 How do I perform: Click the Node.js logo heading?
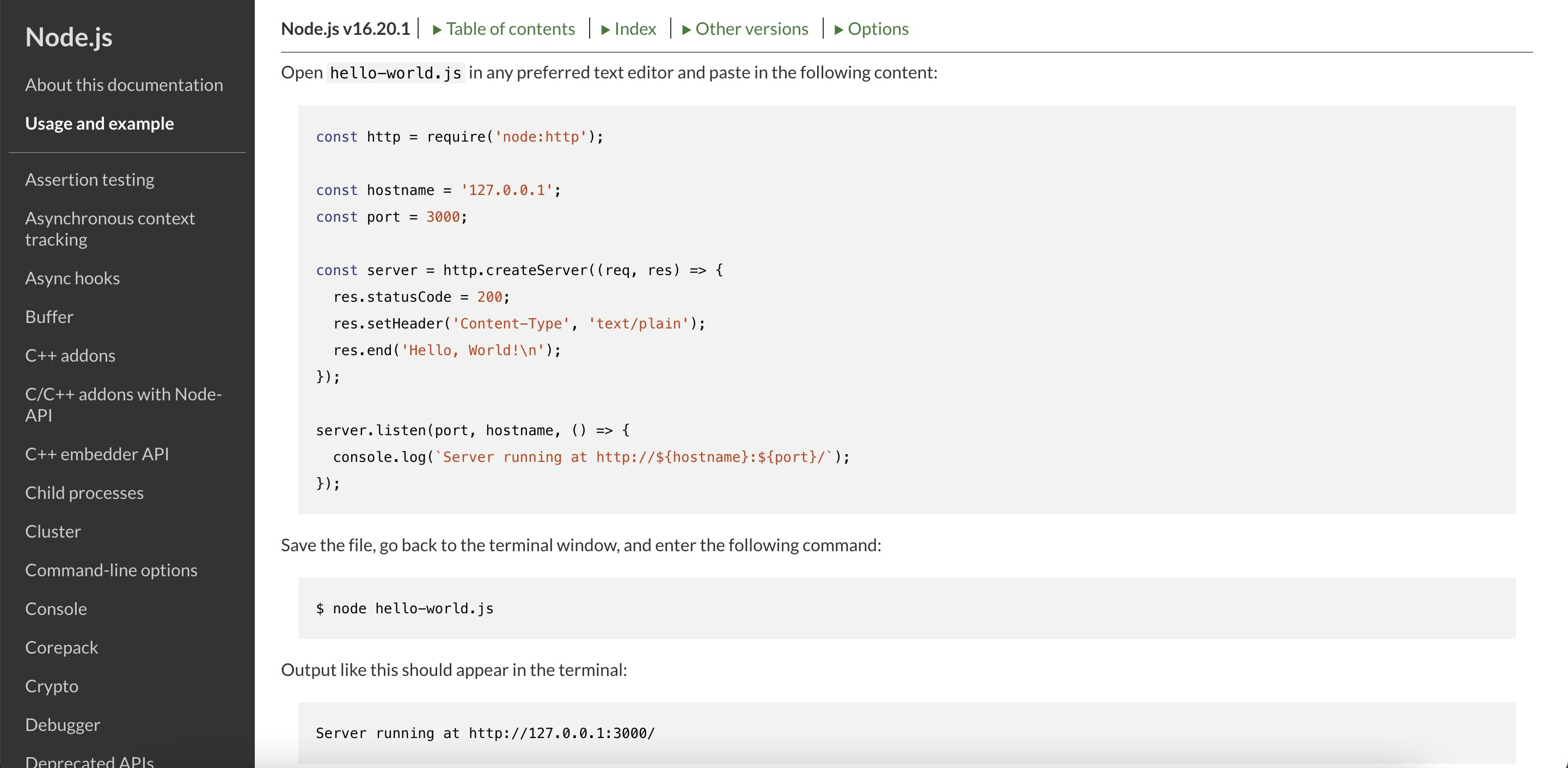point(69,36)
